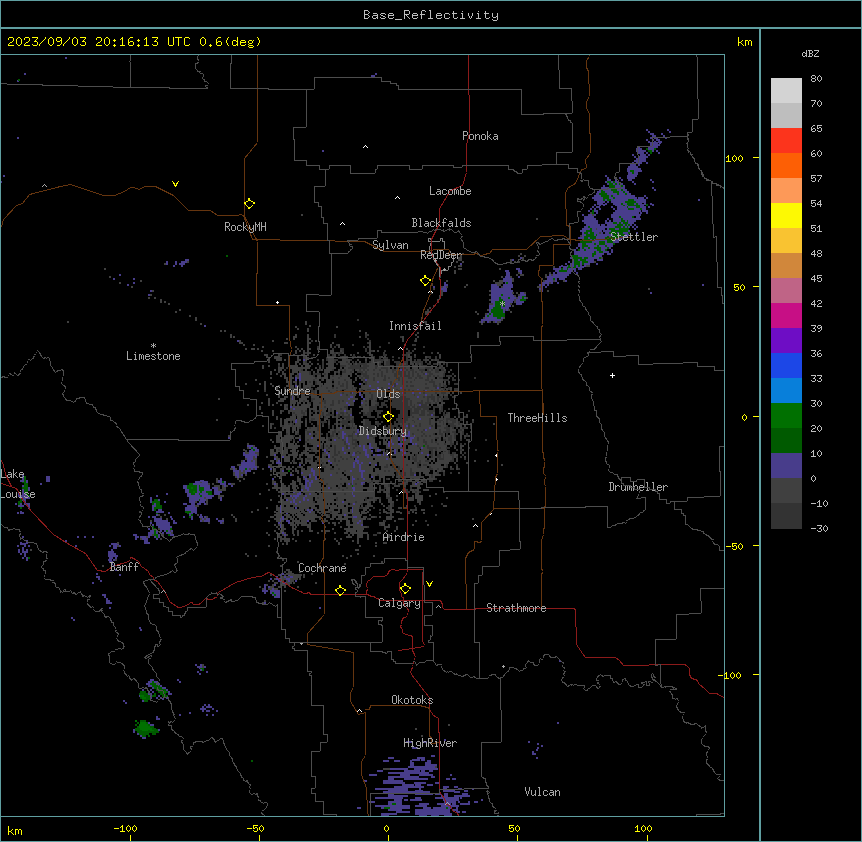Select the light blue 30-33 dBZ legend band
Viewport: 862px width, 842px height.
tap(786, 391)
